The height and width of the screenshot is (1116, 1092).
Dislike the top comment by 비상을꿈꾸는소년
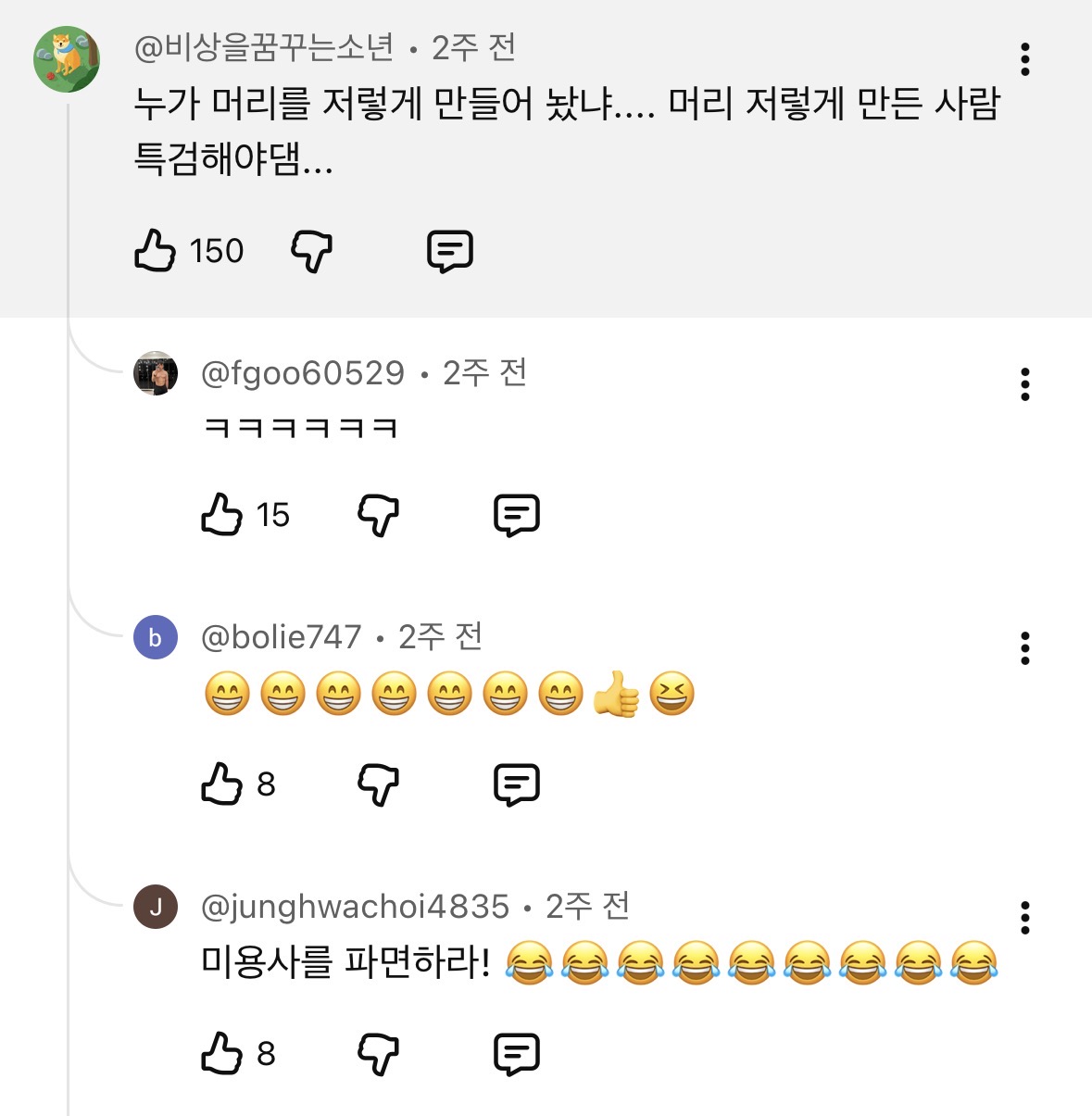click(311, 251)
